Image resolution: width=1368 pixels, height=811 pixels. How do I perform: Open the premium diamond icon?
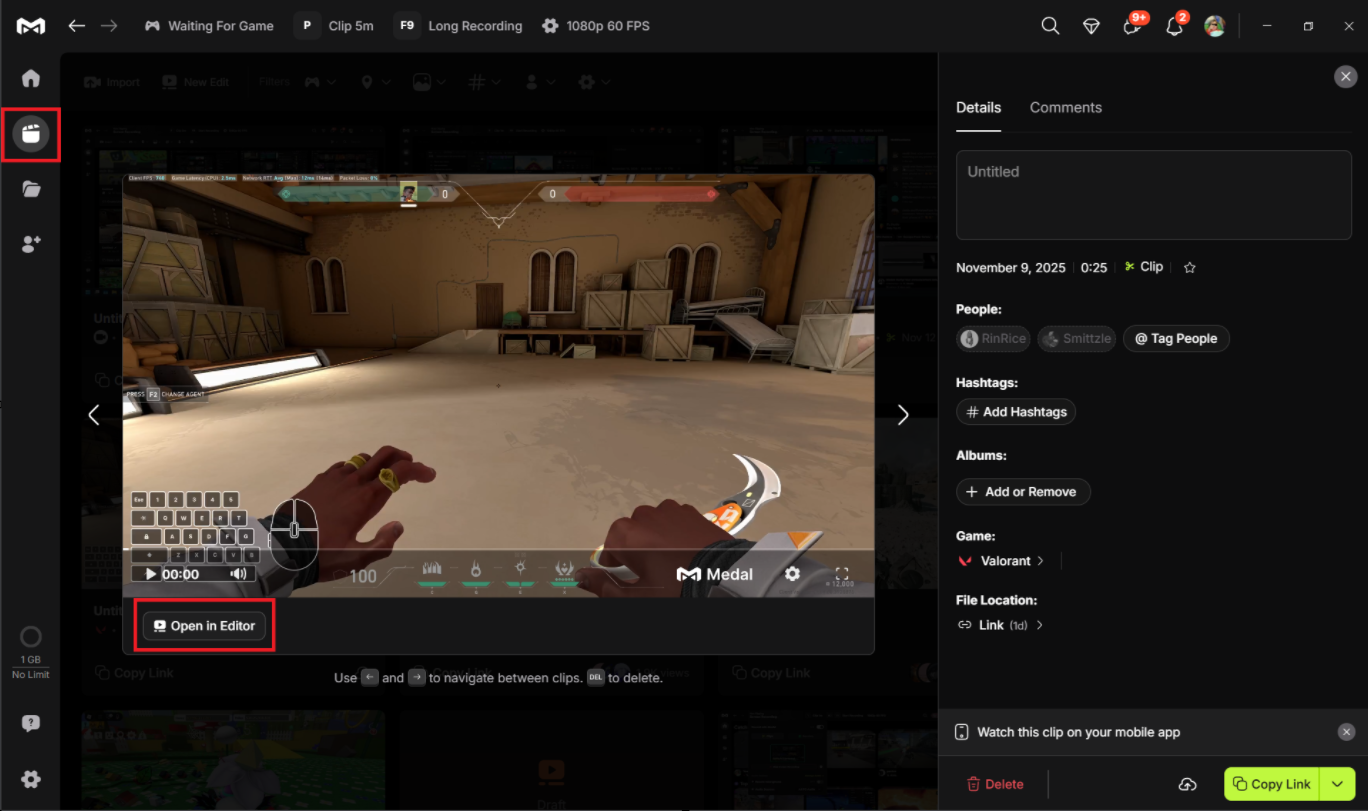[x=1092, y=27]
